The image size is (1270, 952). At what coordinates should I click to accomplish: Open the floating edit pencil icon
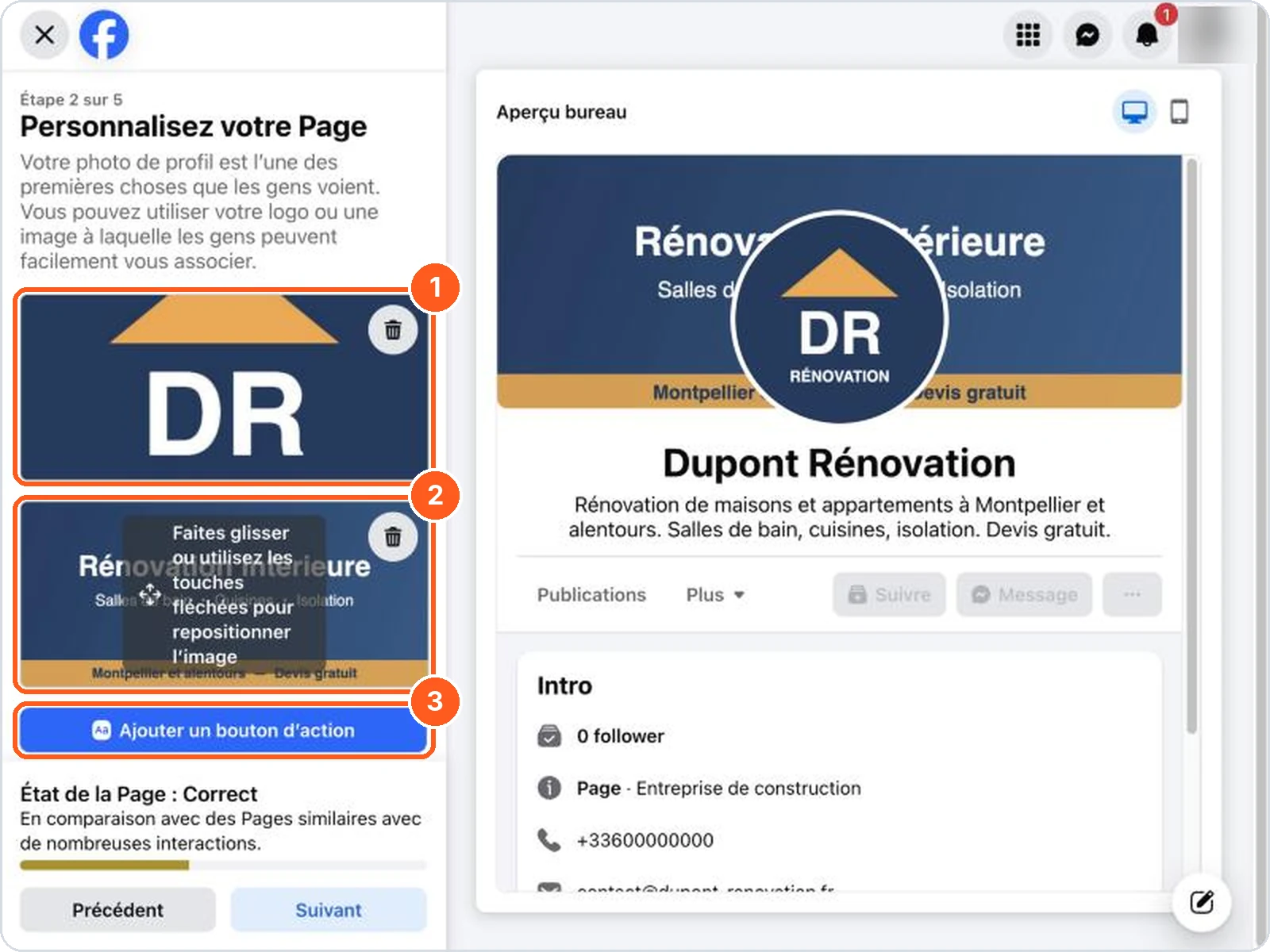coord(1201,903)
